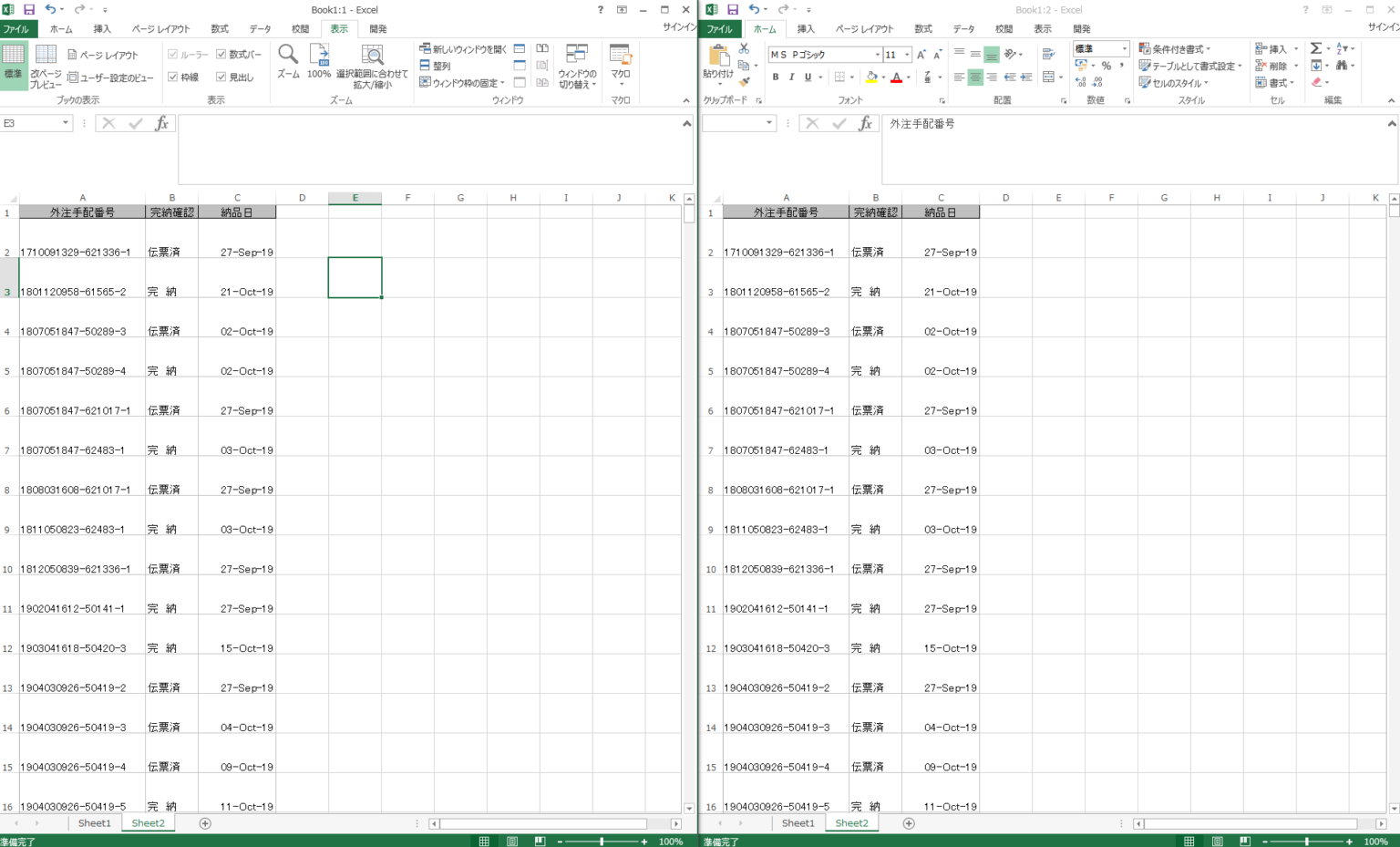Viewport: 1400px width, 847px height.
Task: Open the 挿入 tab in left window
Action: [102, 29]
